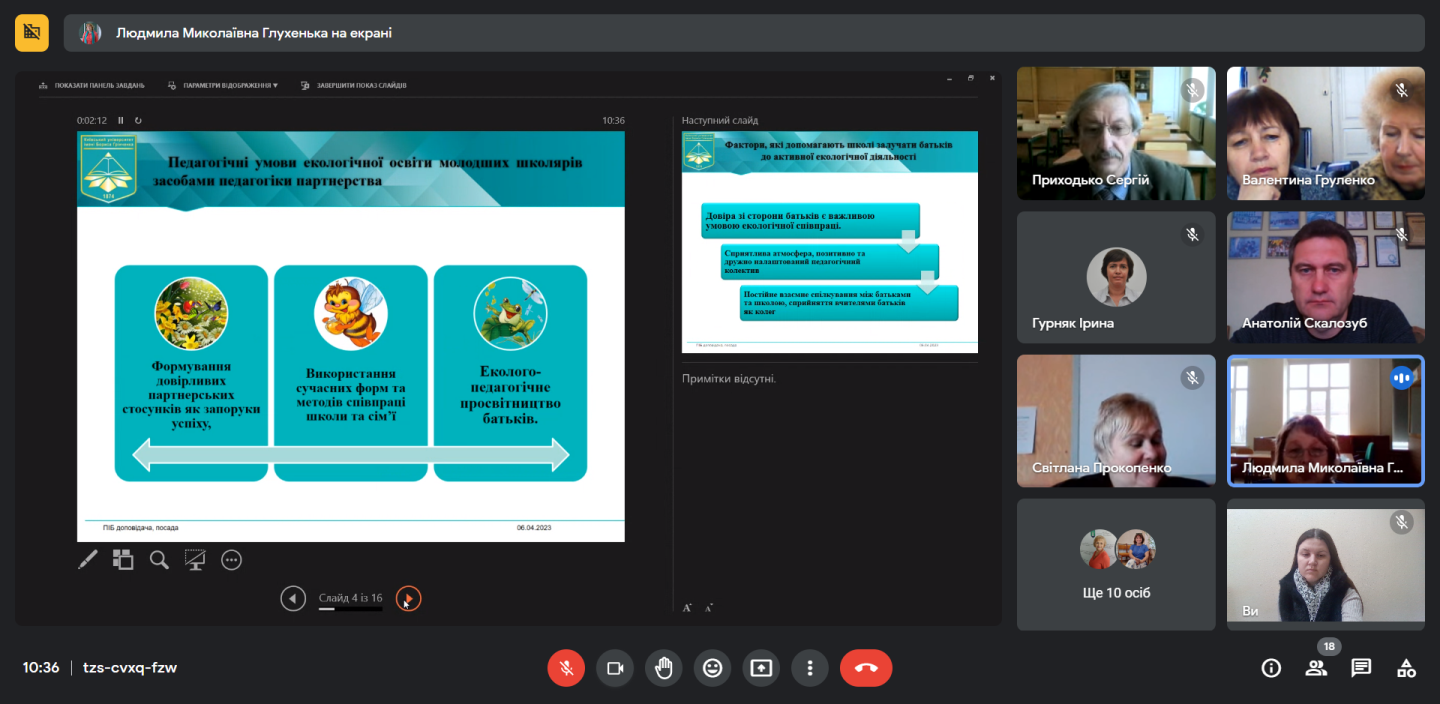The image size is (1440, 704).
Task: Show the participants list panel
Action: click(x=1316, y=668)
